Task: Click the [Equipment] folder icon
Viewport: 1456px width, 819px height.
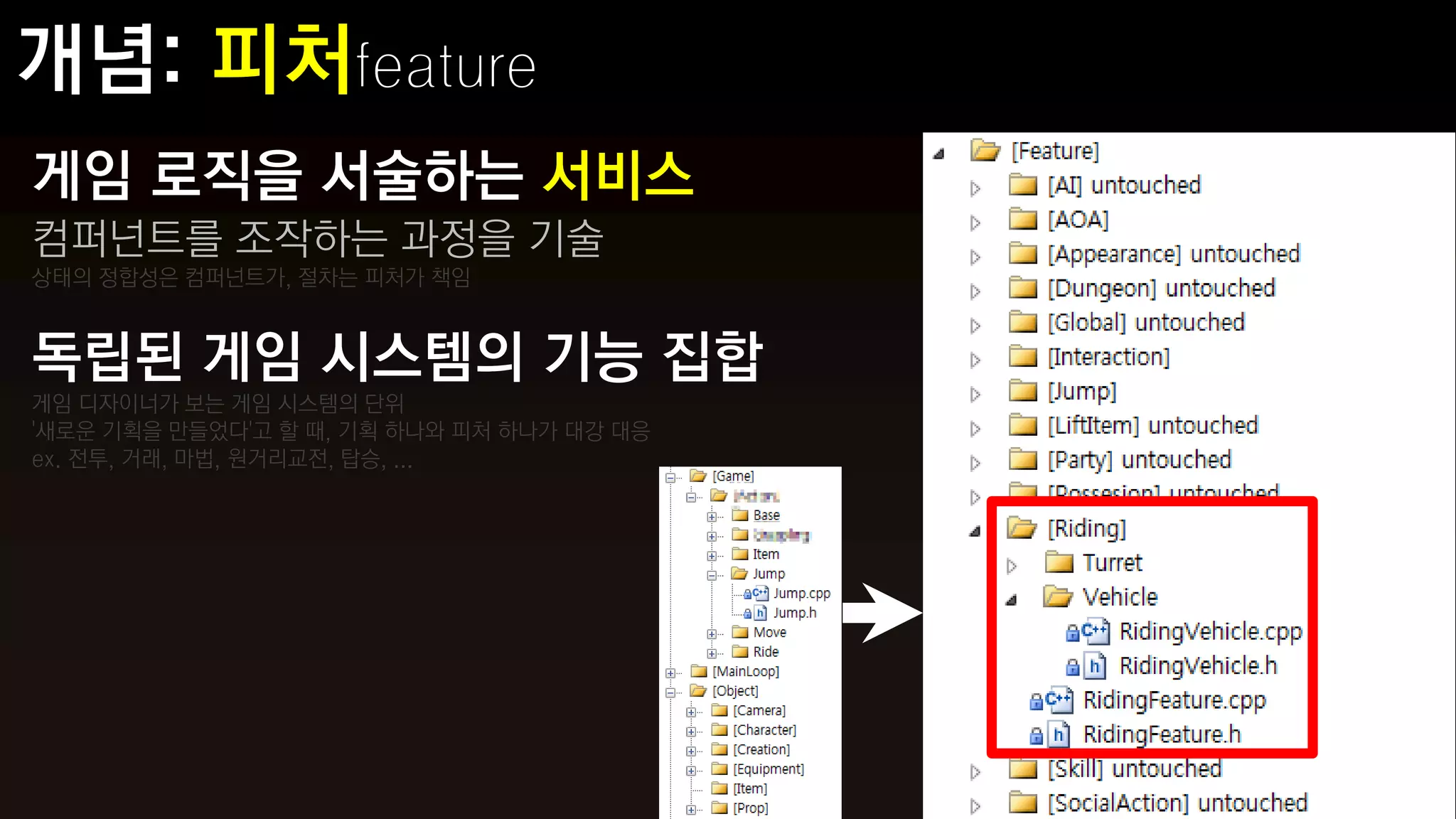Action: tap(720, 769)
